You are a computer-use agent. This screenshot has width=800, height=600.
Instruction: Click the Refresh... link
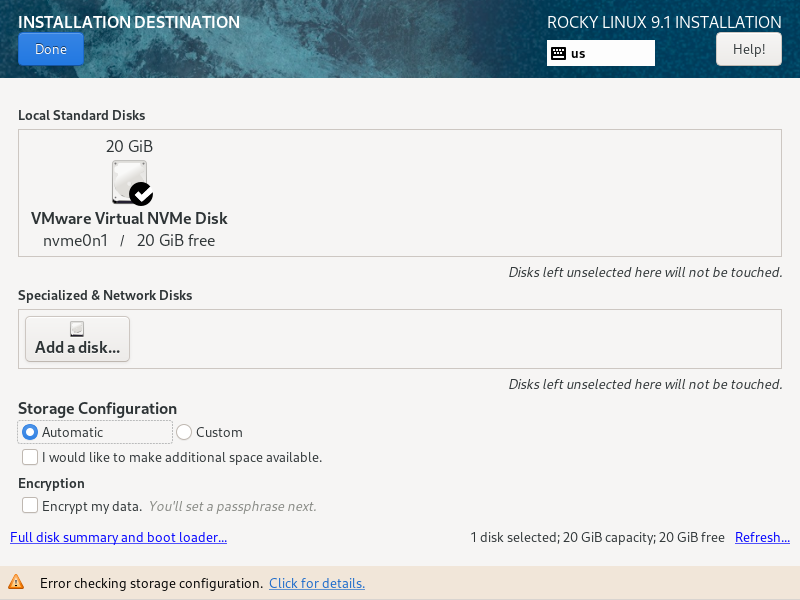click(x=762, y=537)
